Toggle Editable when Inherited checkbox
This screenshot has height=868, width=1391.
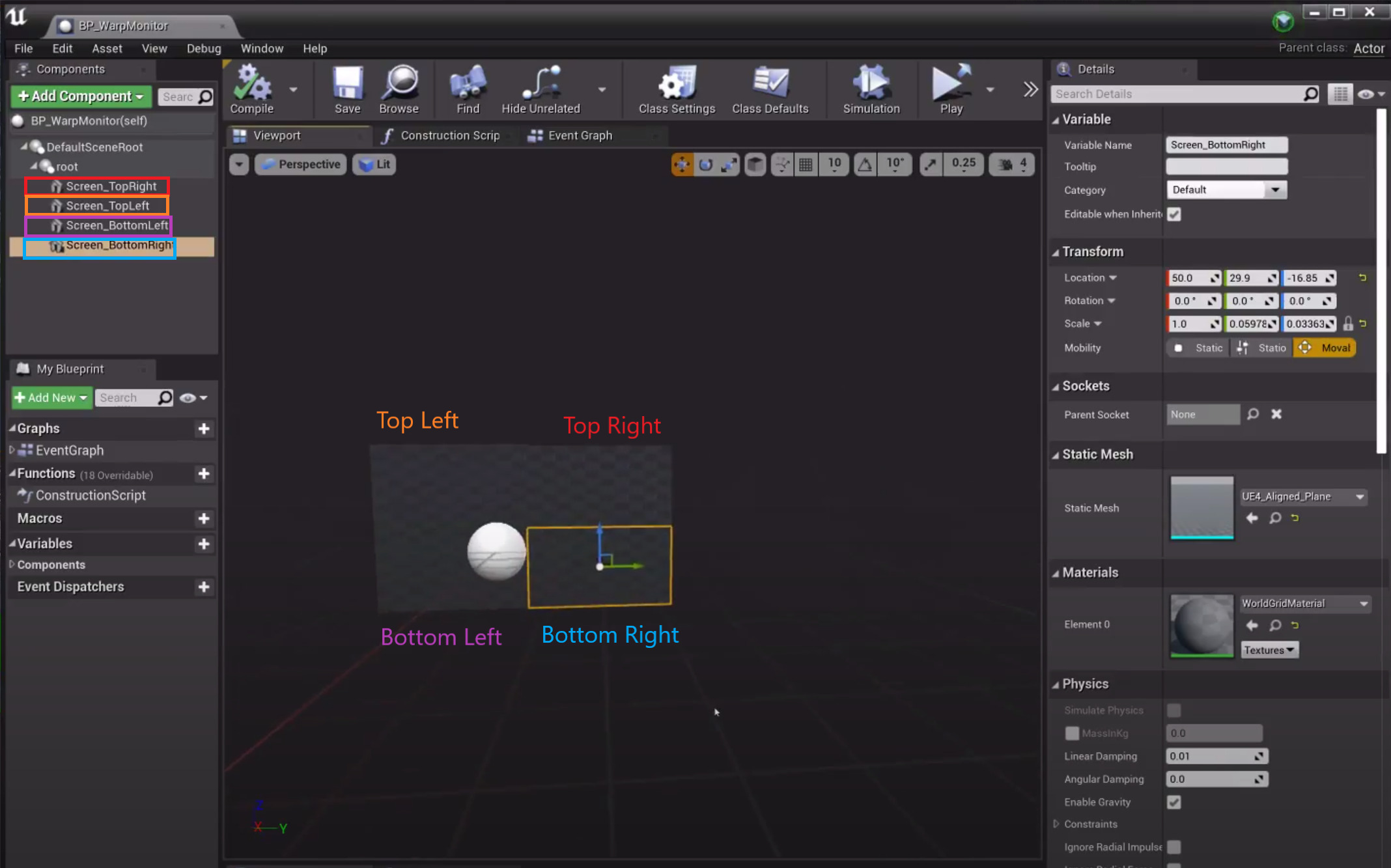(x=1174, y=214)
